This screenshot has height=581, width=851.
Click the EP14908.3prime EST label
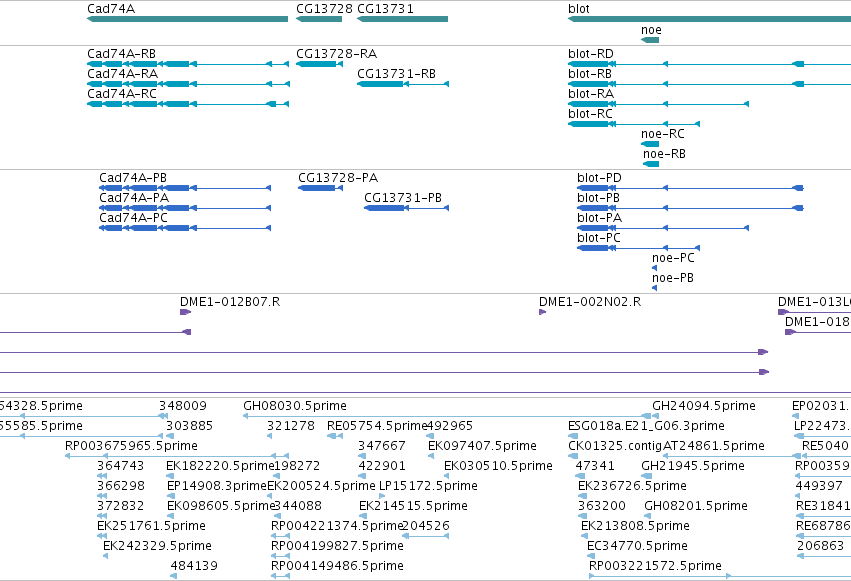point(217,487)
